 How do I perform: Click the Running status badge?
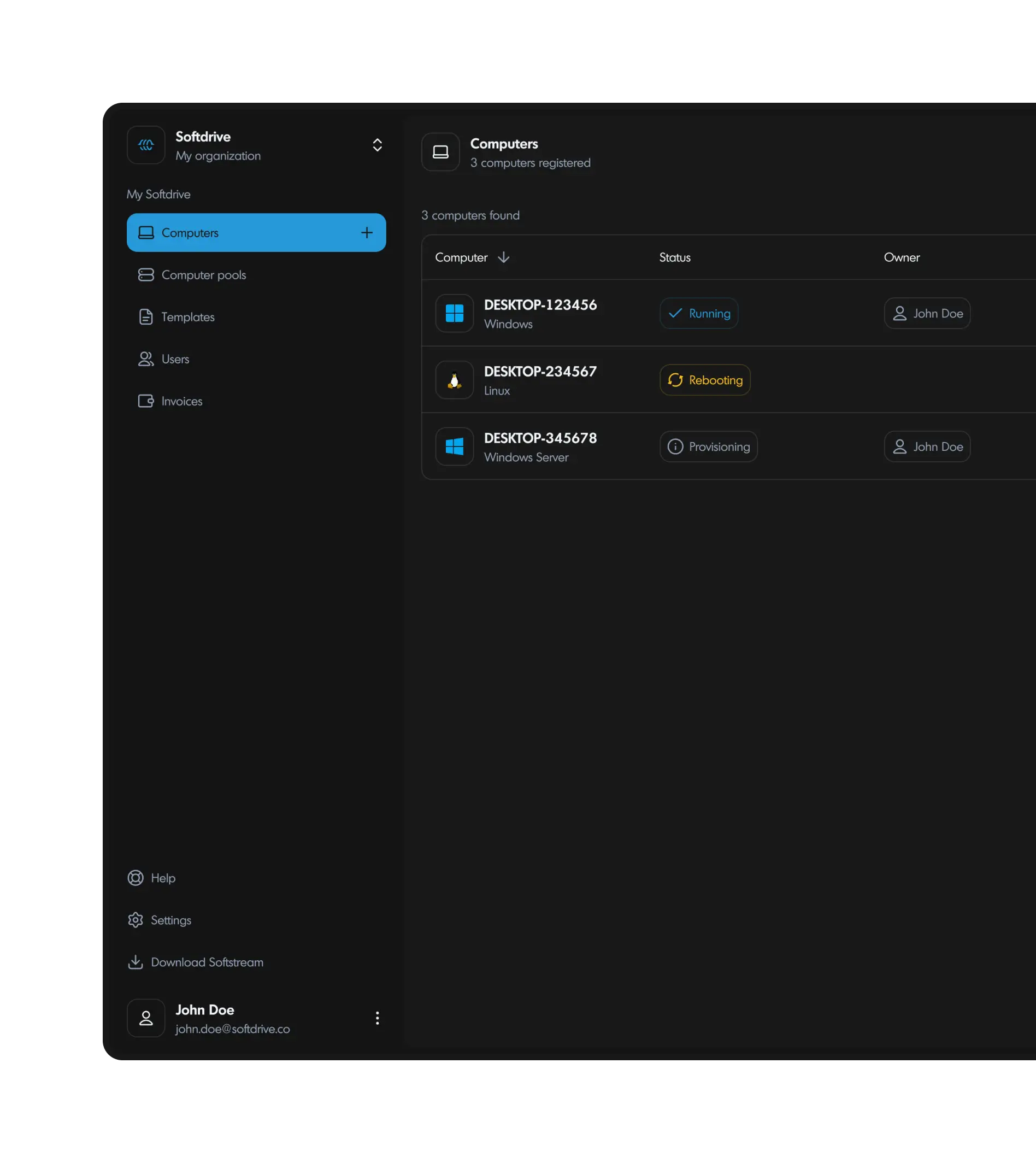coord(699,313)
